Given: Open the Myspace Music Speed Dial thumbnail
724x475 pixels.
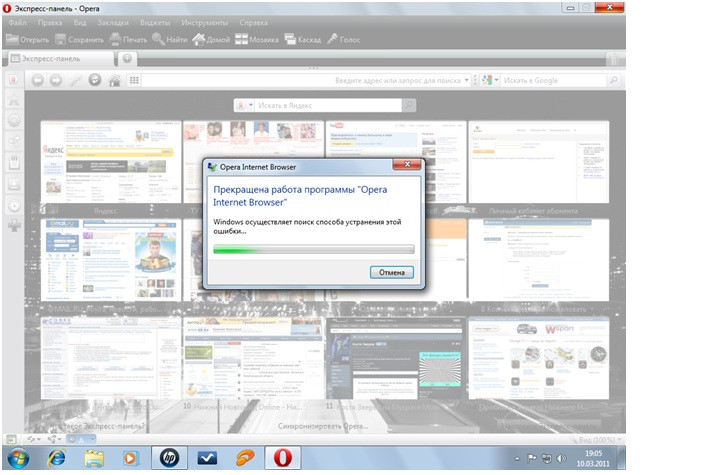Looking at the screenshot, I should click(x=396, y=358).
